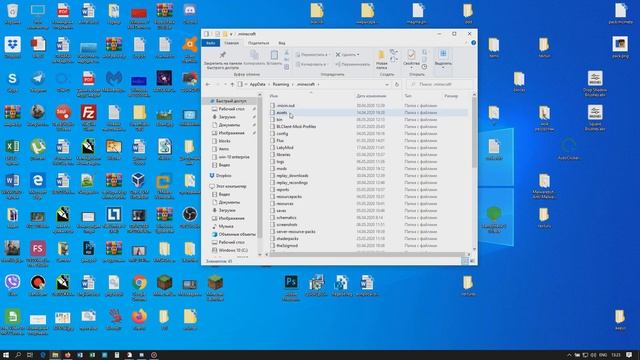Click the Переименовать ribbon button
Image resolution: width=640 pixels, height=360 pixels.
tap(353, 64)
